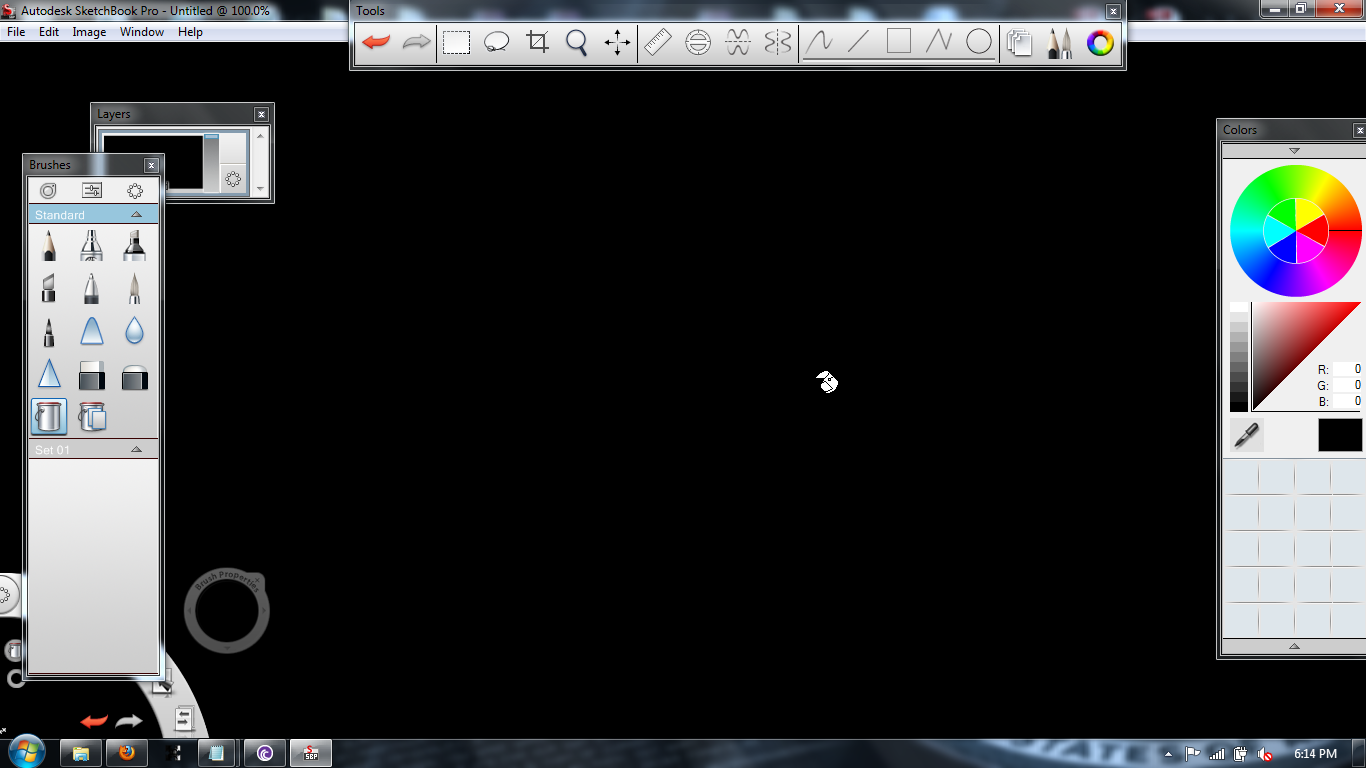Select Flood Fill All Layers bucket
Viewport: 1366px width, 768px height.
tap(91, 416)
